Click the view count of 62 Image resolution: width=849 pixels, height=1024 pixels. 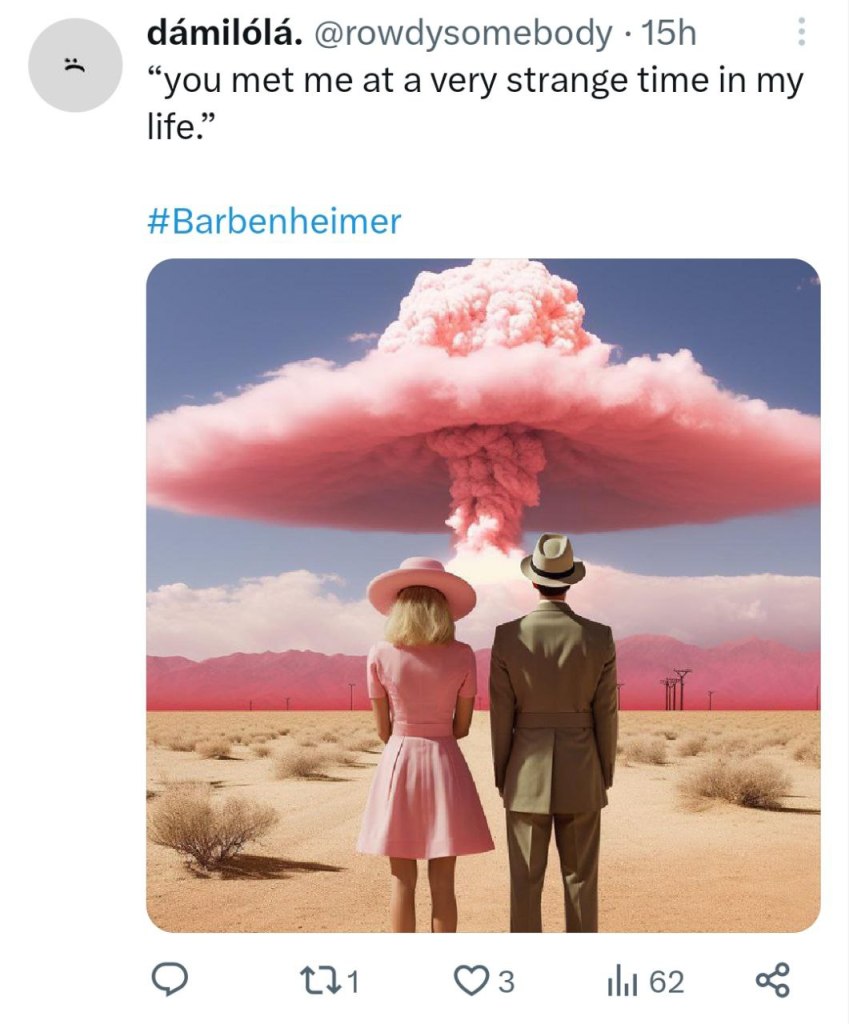pos(666,982)
